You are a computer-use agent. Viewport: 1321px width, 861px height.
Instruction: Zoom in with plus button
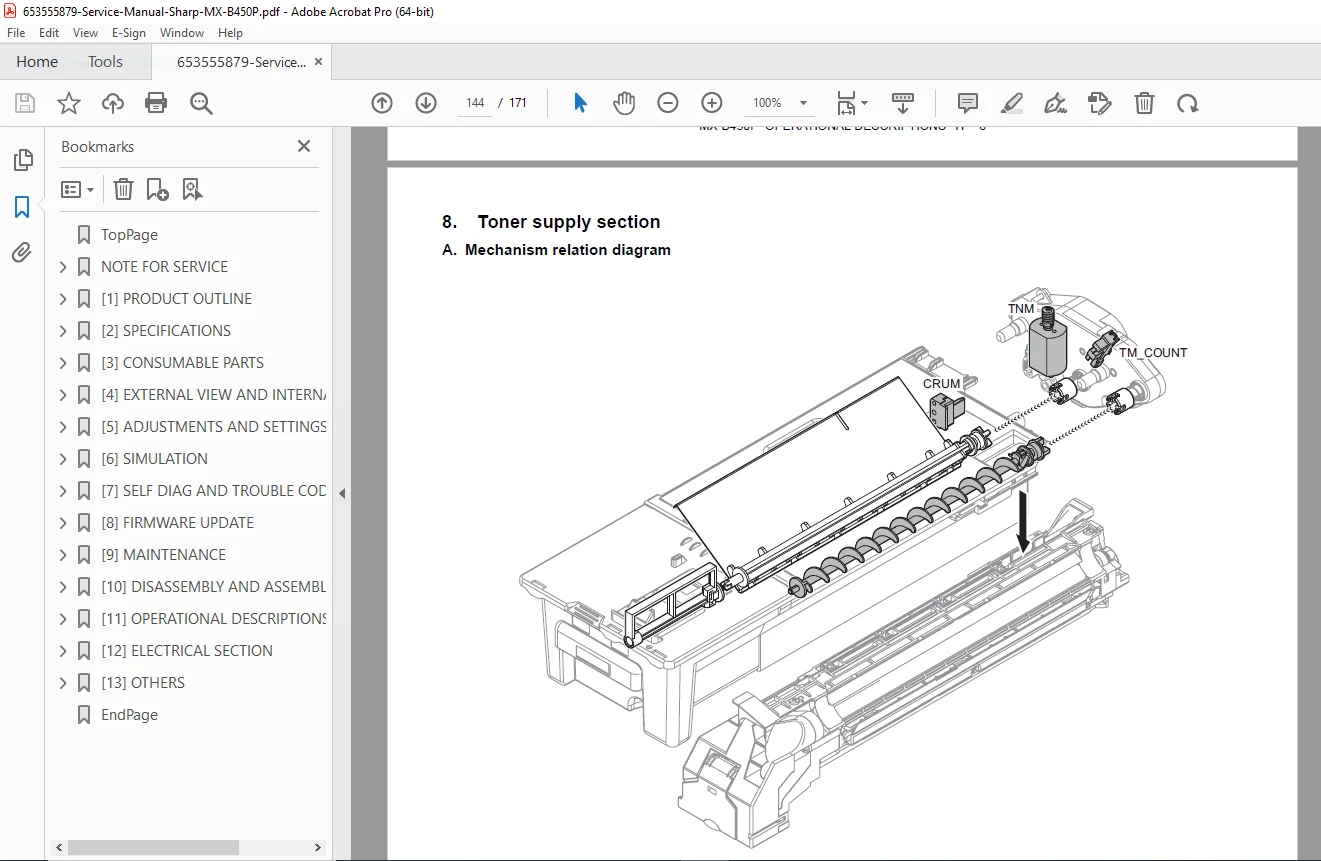click(x=712, y=103)
